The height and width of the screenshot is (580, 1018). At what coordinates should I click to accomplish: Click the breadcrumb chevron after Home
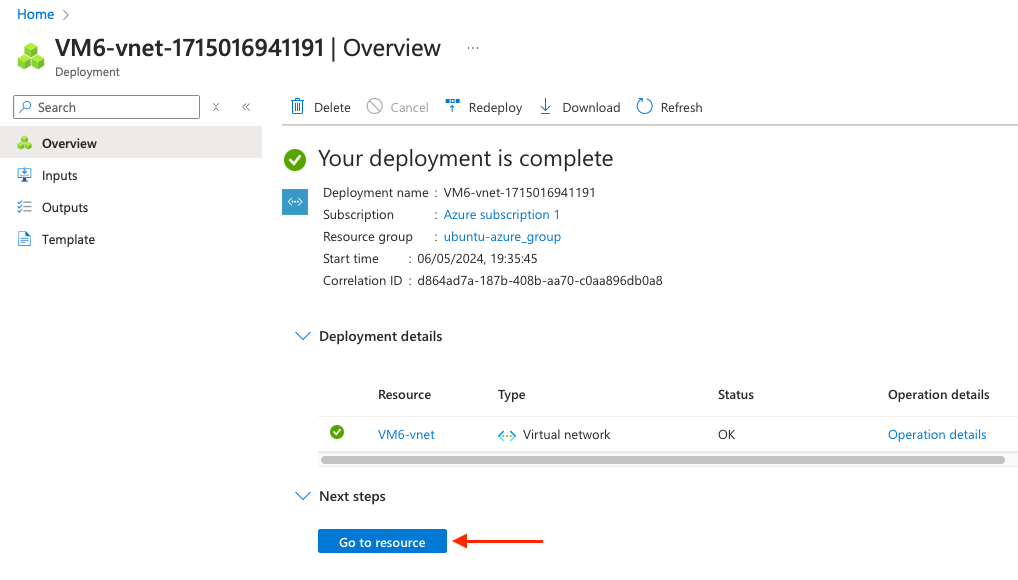tap(66, 15)
